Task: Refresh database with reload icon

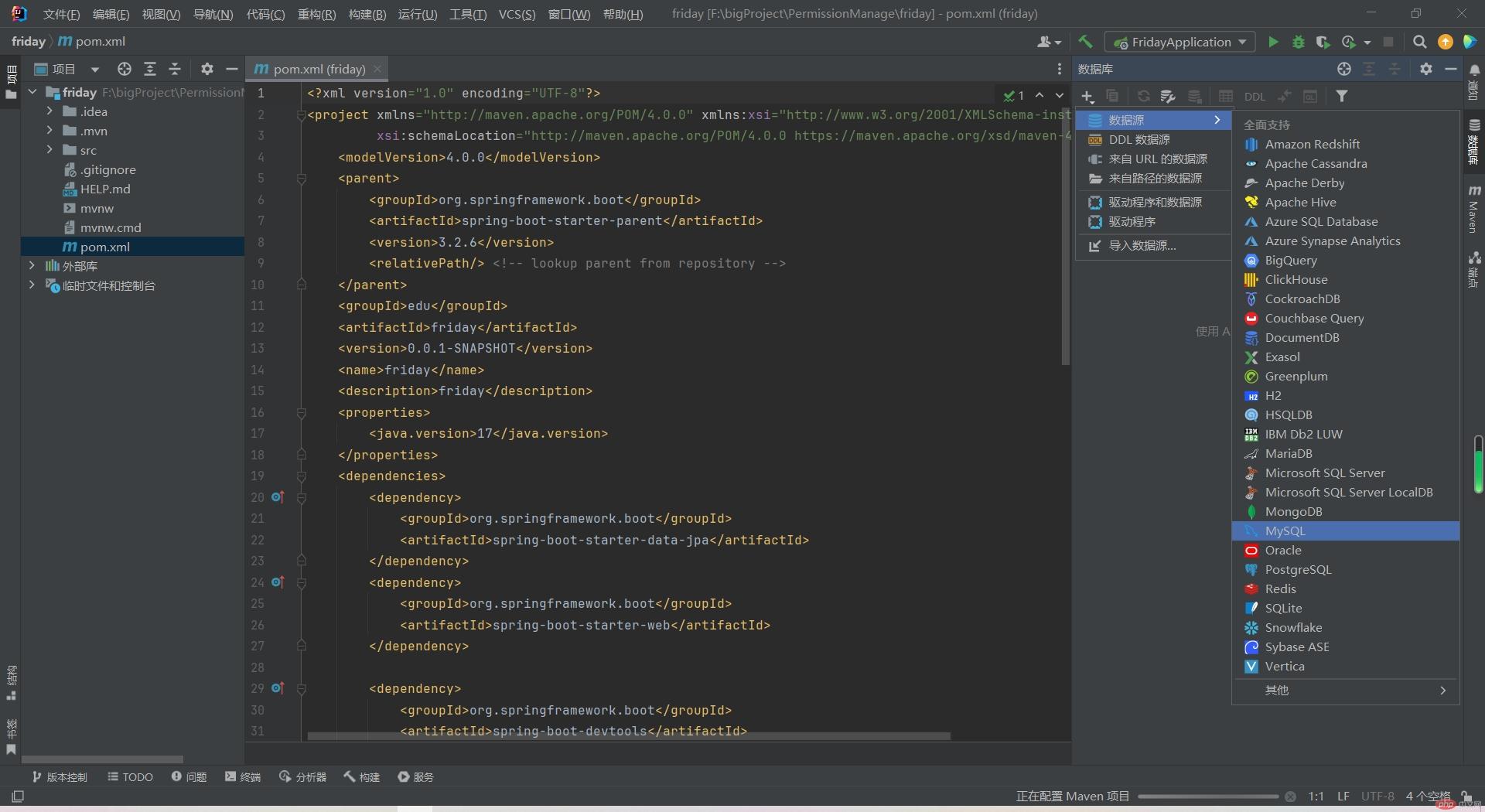Action: 1143,97
